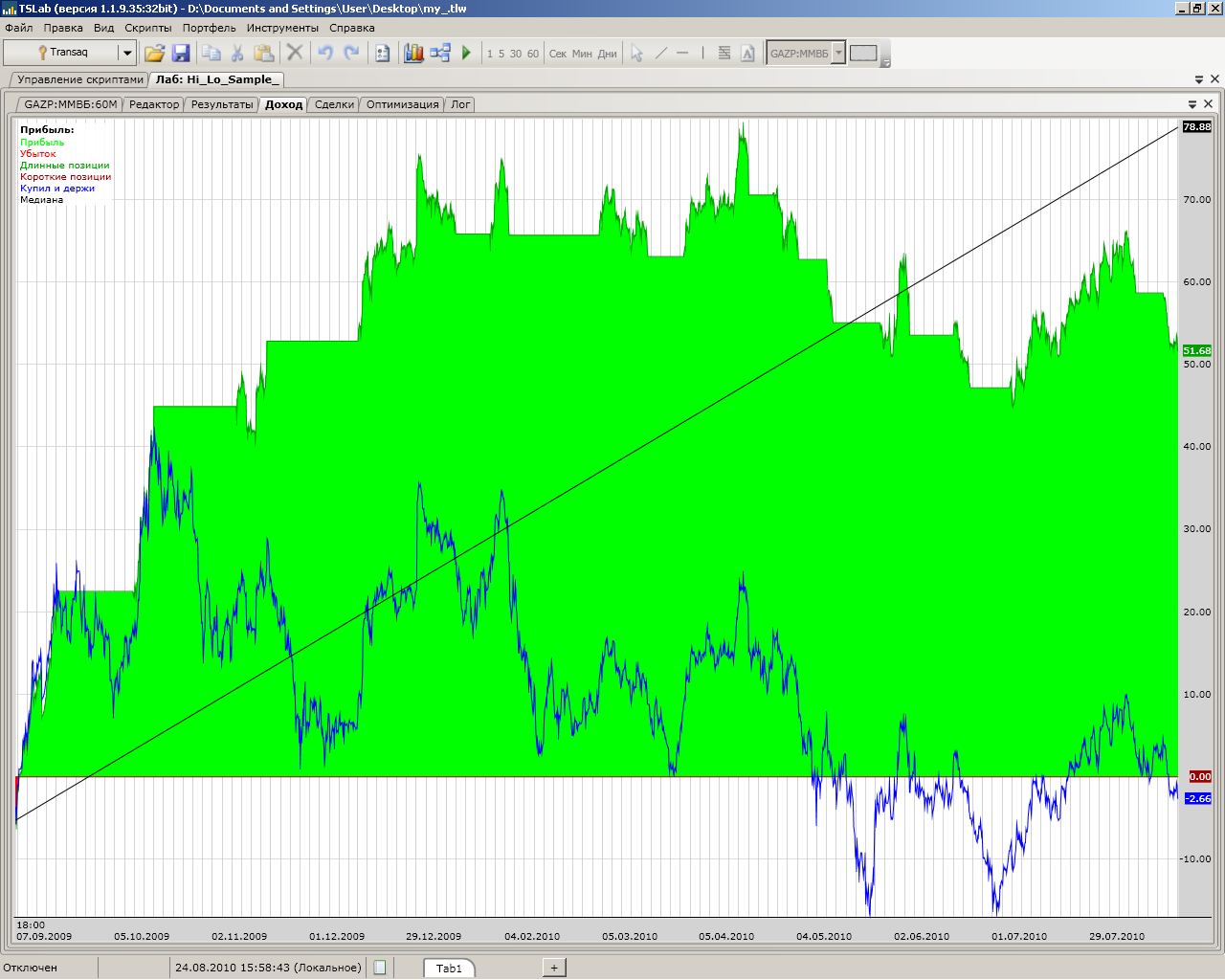Click the Отключен connection status

(x=30, y=968)
